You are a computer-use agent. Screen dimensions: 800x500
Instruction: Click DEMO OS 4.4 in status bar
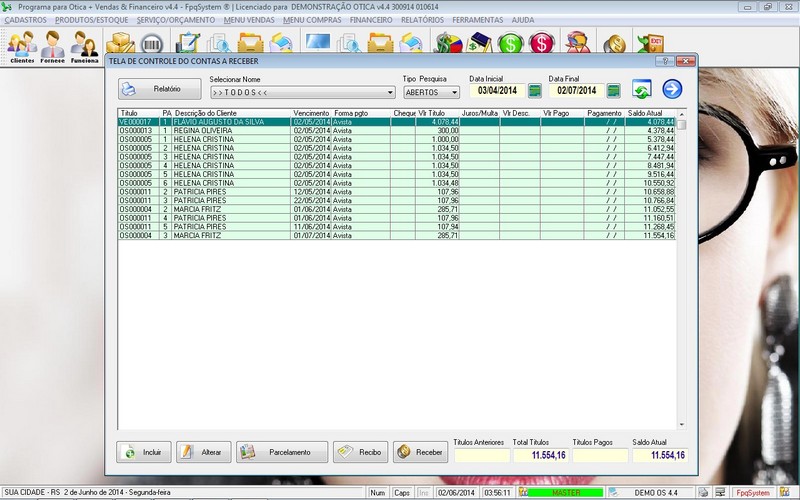coord(656,493)
